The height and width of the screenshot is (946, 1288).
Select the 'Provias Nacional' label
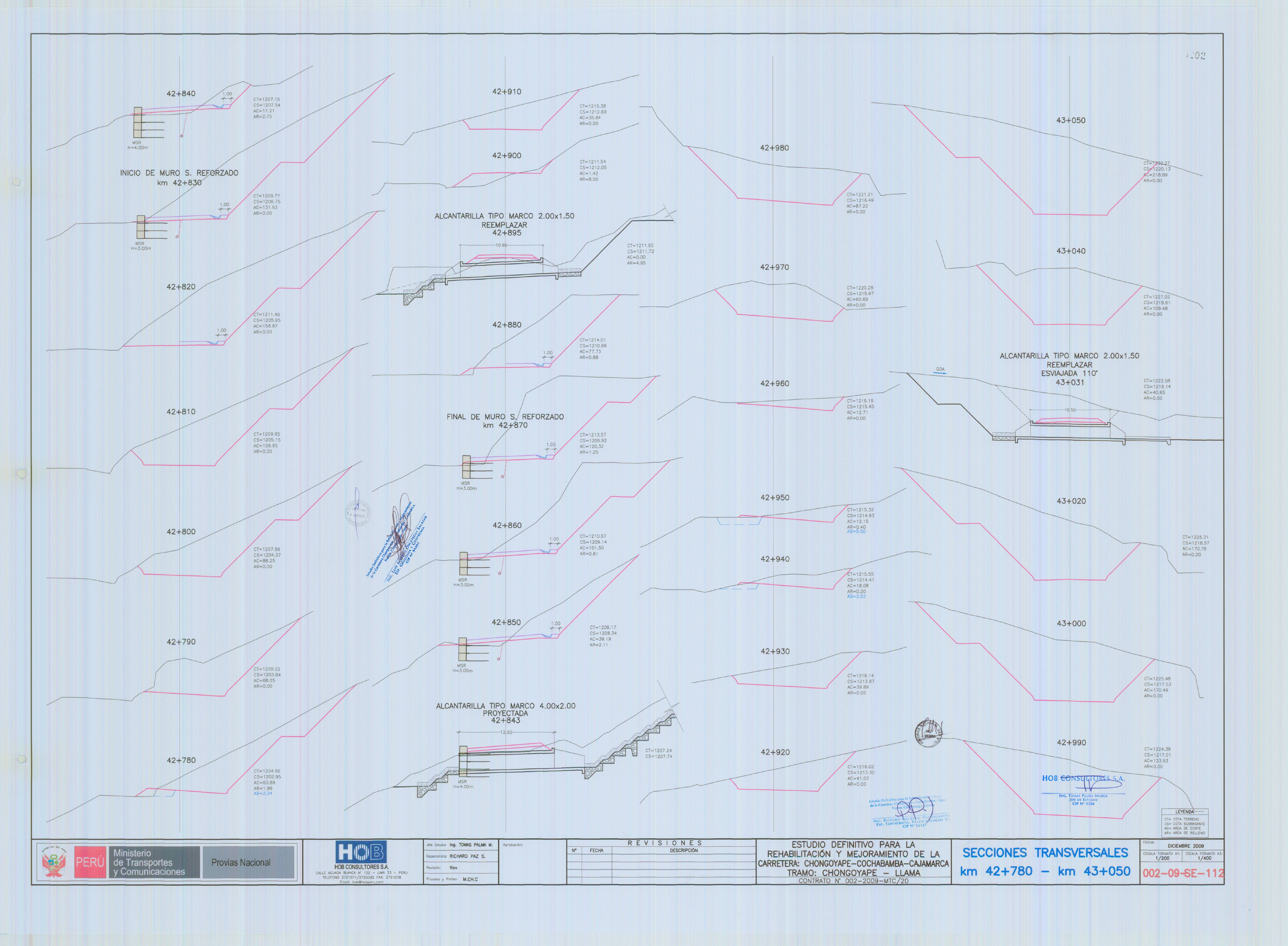tap(241, 862)
